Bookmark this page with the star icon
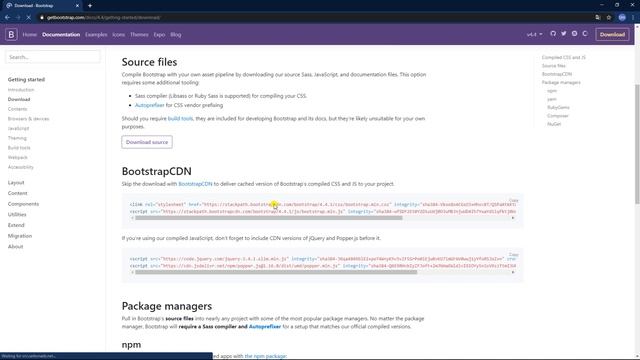The width and height of the screenshot is (640, 360). coord(609,18)
